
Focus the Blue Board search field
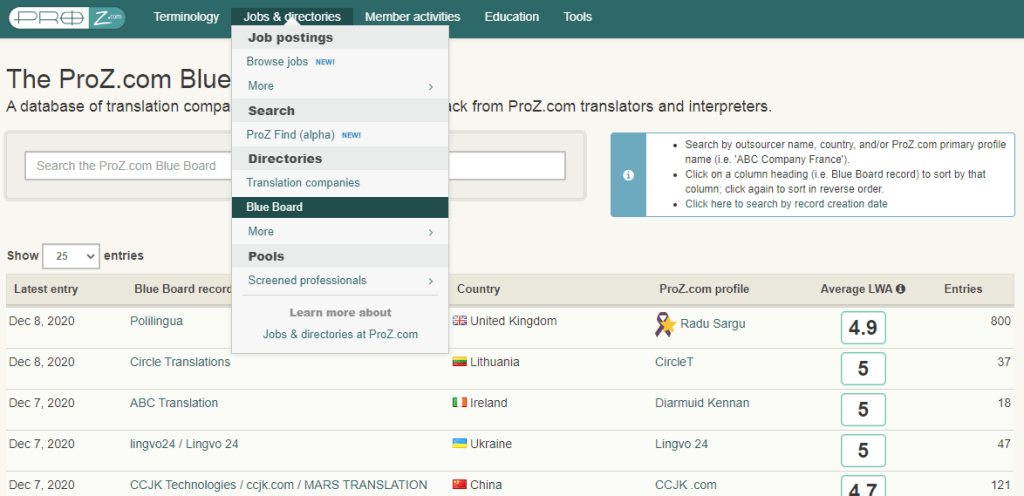(295, 166)
